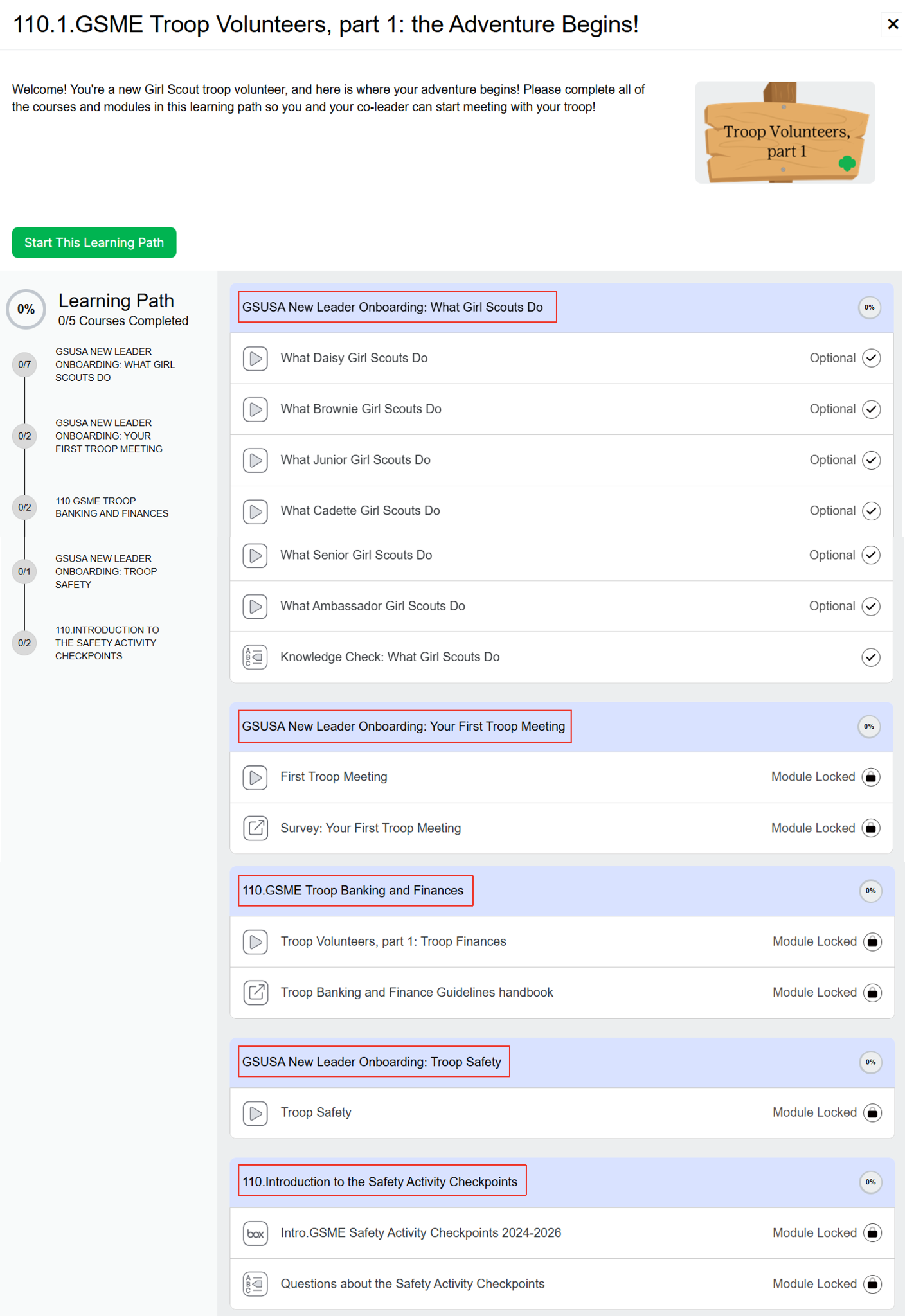Click the 0% progress circle of Learning Path

26,310
